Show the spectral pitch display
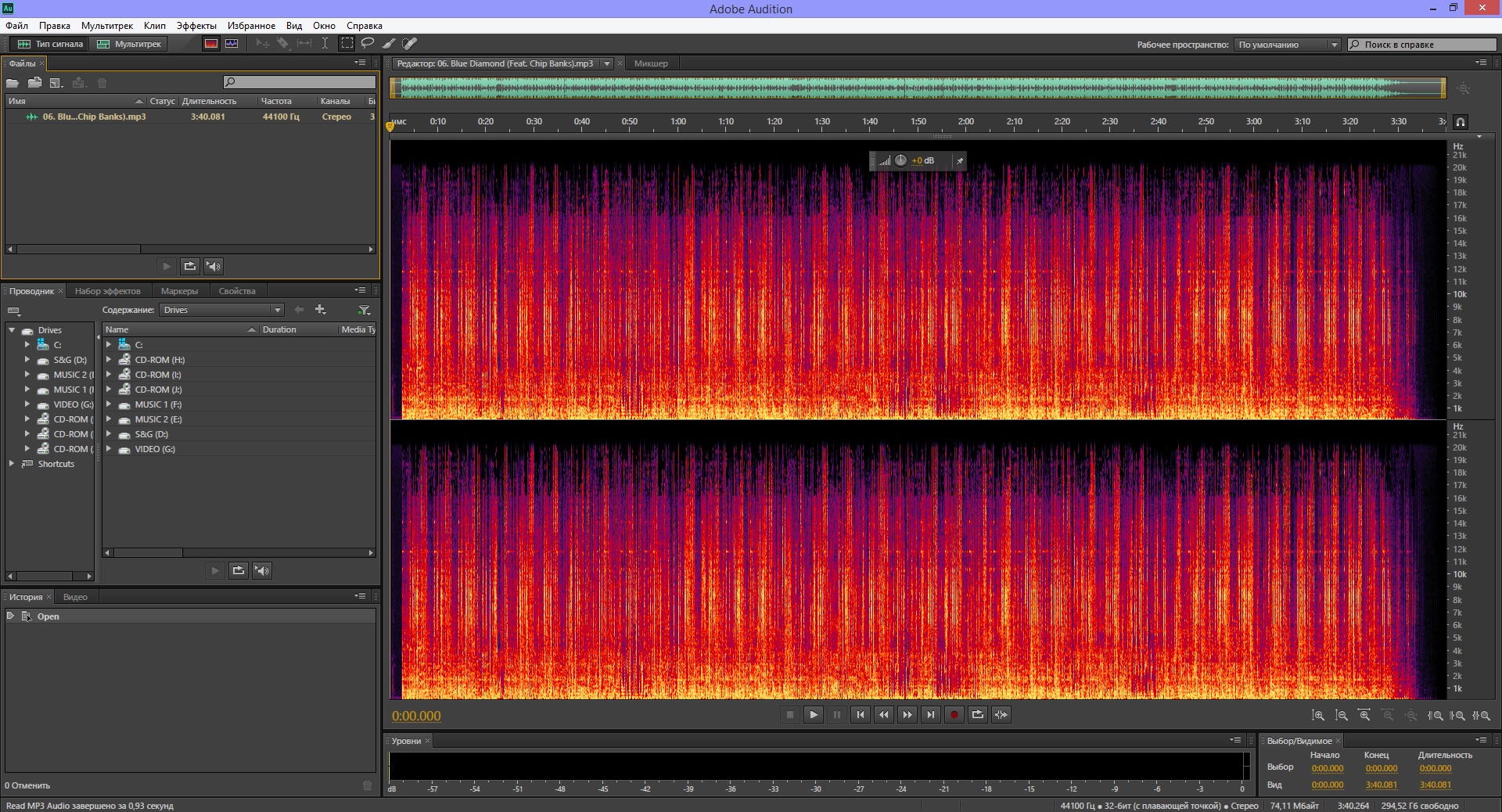This screenshot has height=812, width=1502. click(x=232, y=44)
